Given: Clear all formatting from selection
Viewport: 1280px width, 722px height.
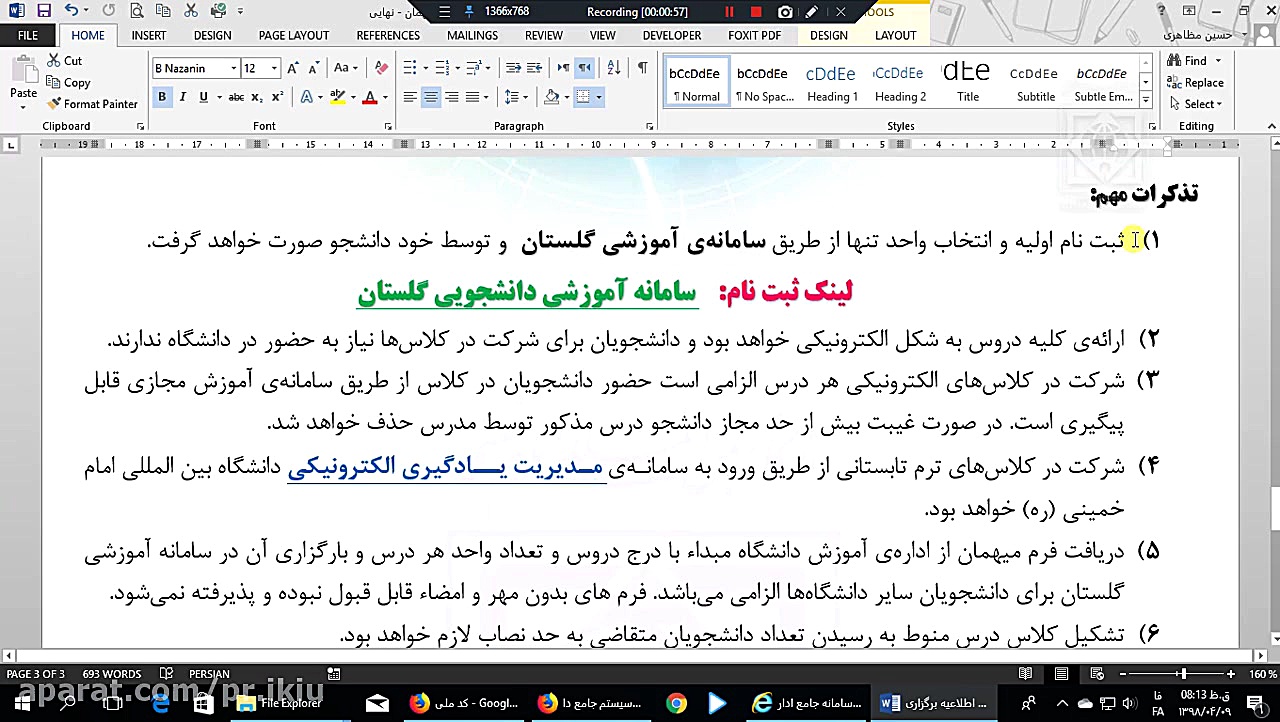Looking at the screenshot, I should click(381, 68).
